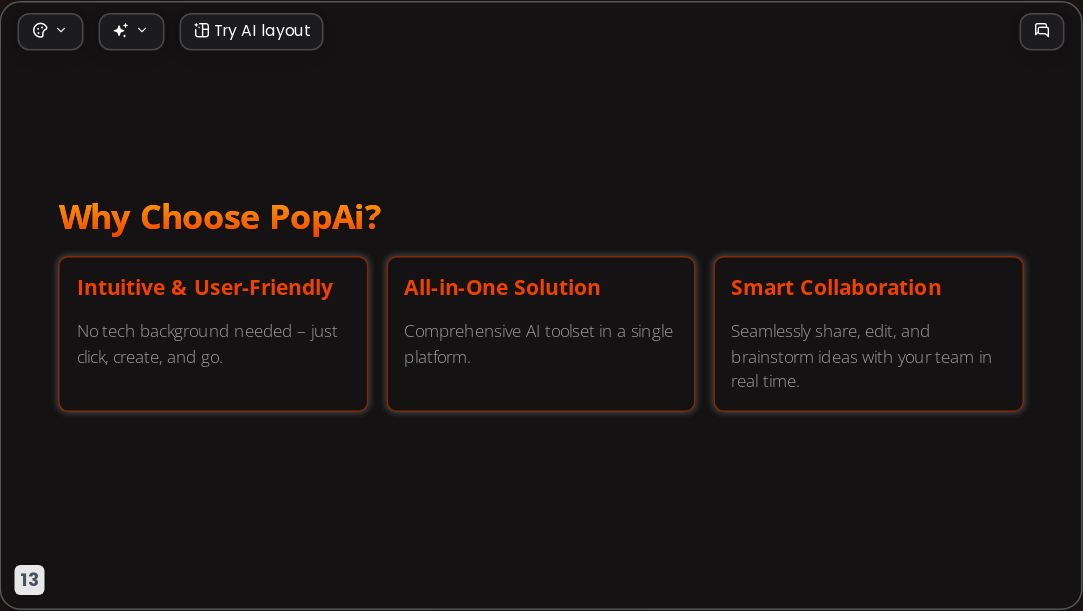Click the Try AI layout button
The width and height of the screenshot is (1083, 611).
(x=251, y=31)
